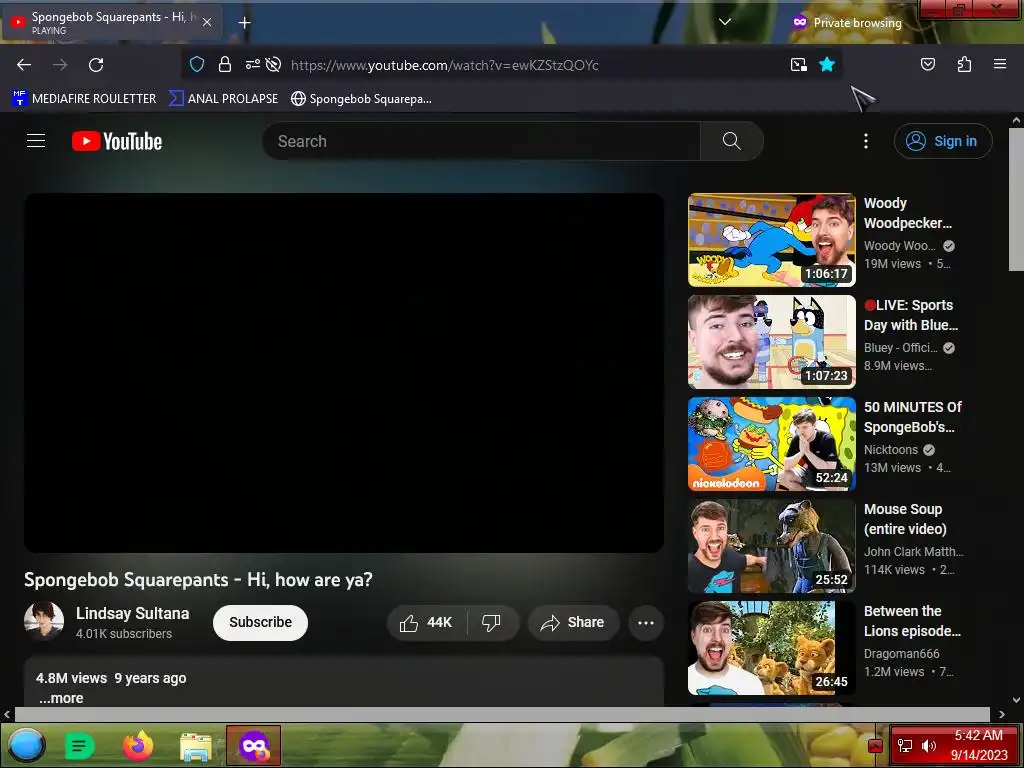Focus the YouTube Search box
Viewport: 1024px width, 768px height.
(481, 141)
